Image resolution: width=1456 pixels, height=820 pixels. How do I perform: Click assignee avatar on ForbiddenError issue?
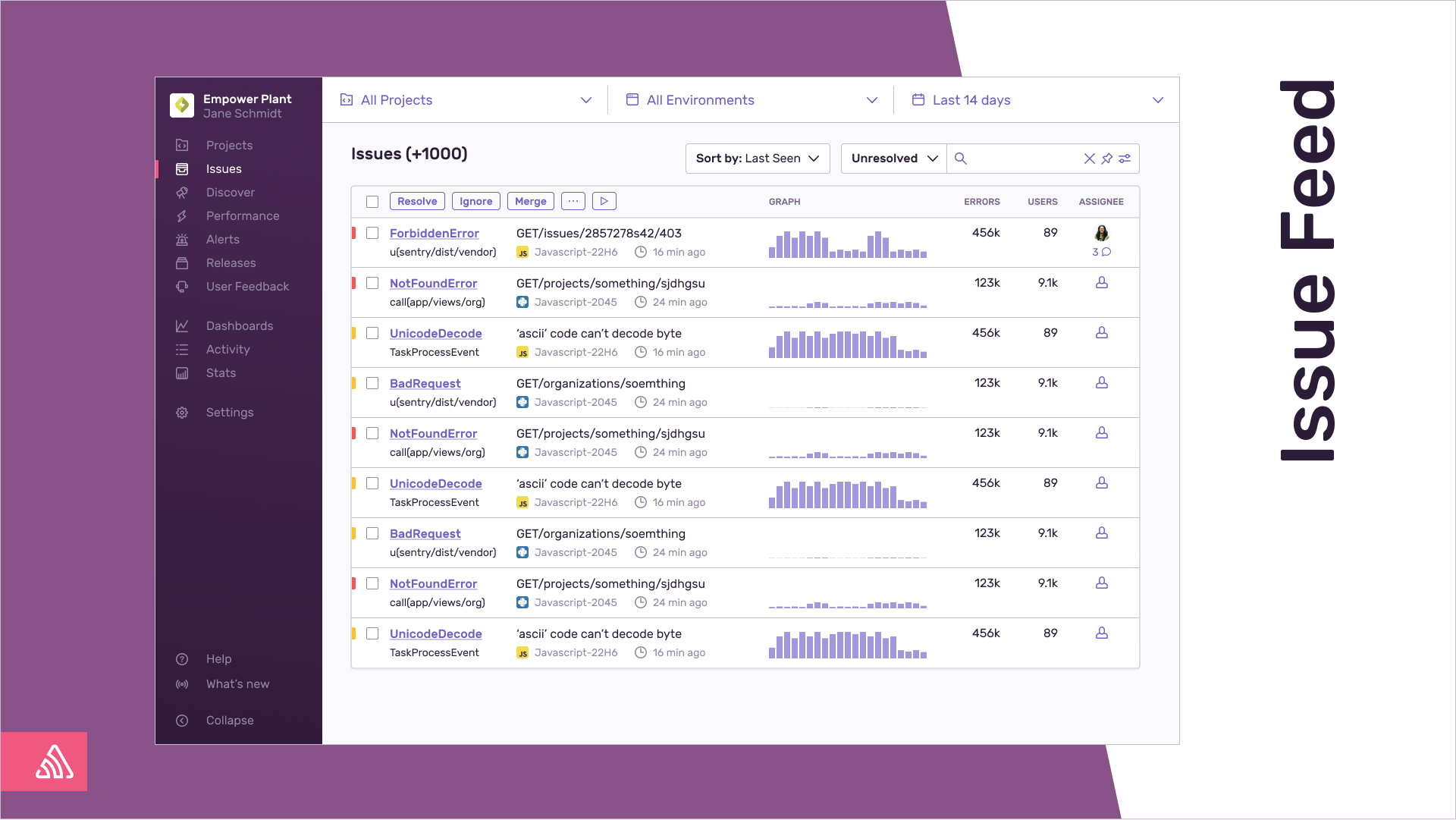pos(1102,233)
